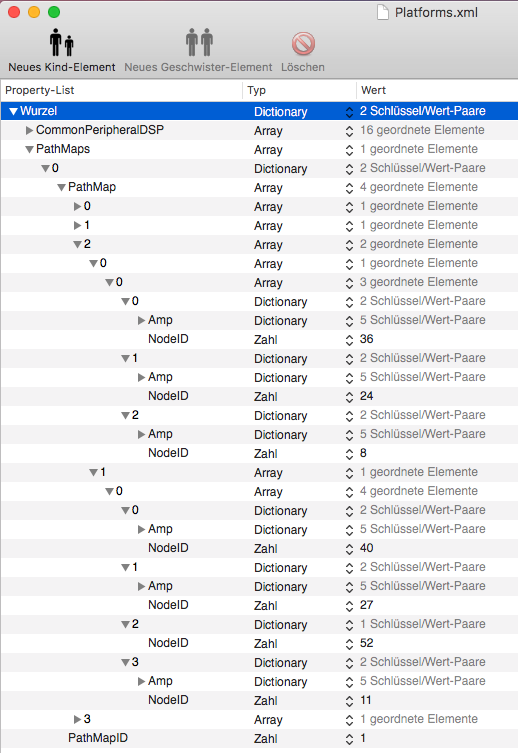Click the Neues Geschwister-Element icon
The height and width of the screenshot is (753, 518).
pos(199,42)
